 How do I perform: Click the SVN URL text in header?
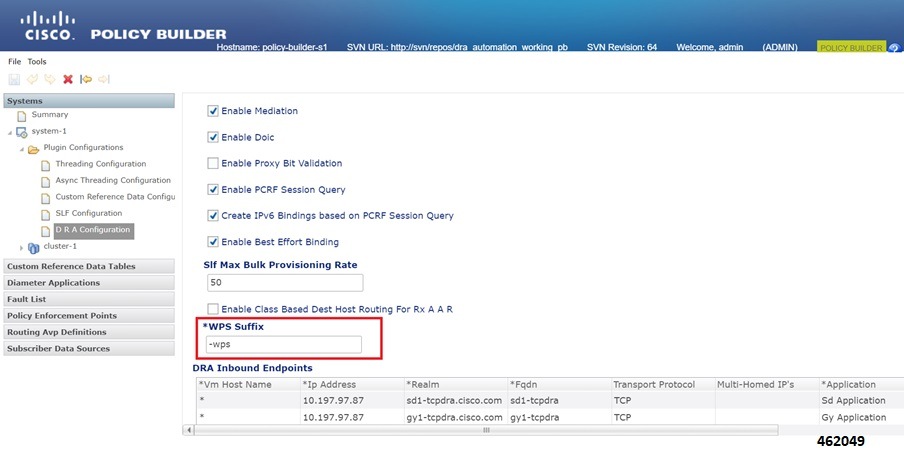coord(457,47)
